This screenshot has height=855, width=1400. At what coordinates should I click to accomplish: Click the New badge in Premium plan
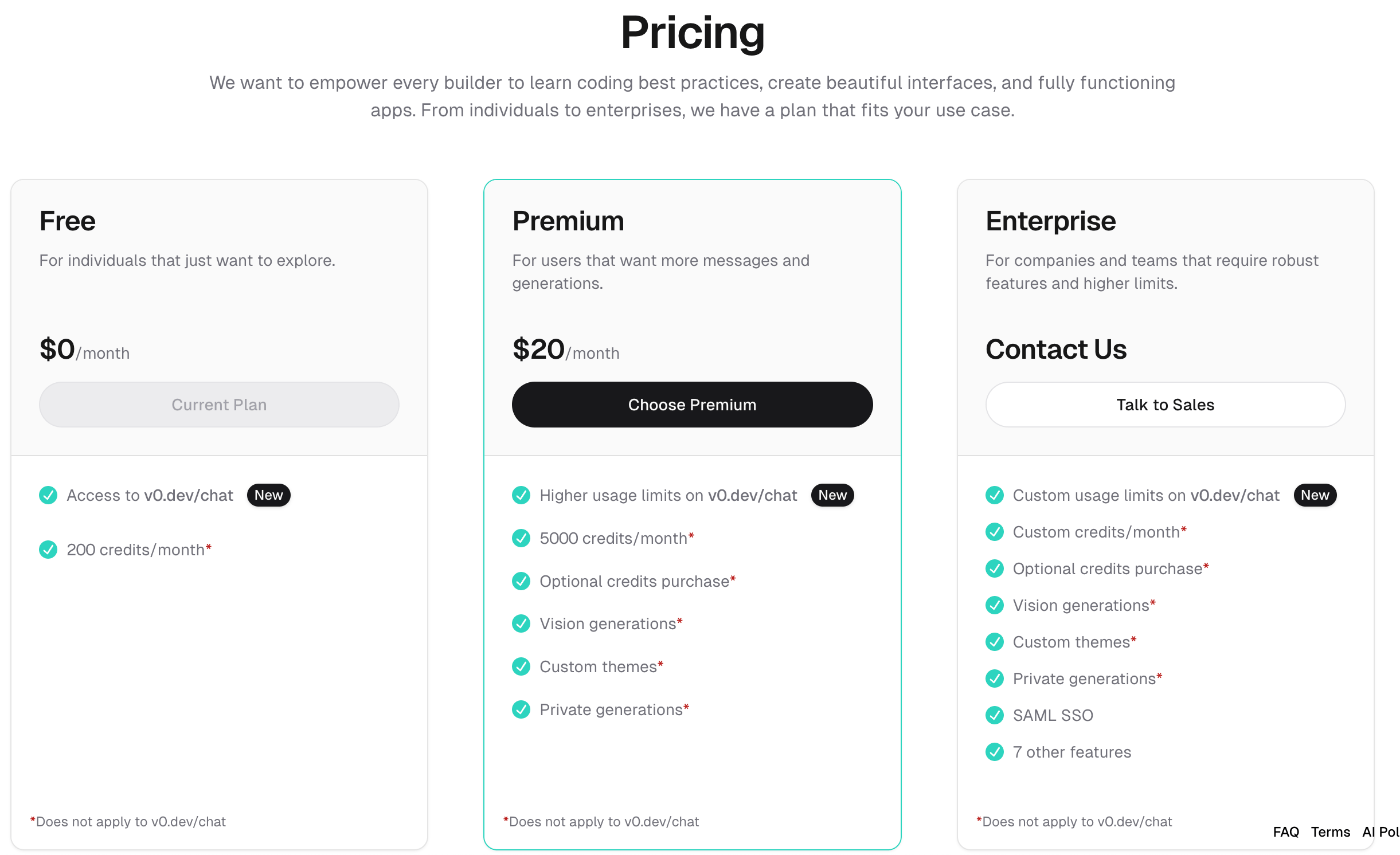click(832, 495)
